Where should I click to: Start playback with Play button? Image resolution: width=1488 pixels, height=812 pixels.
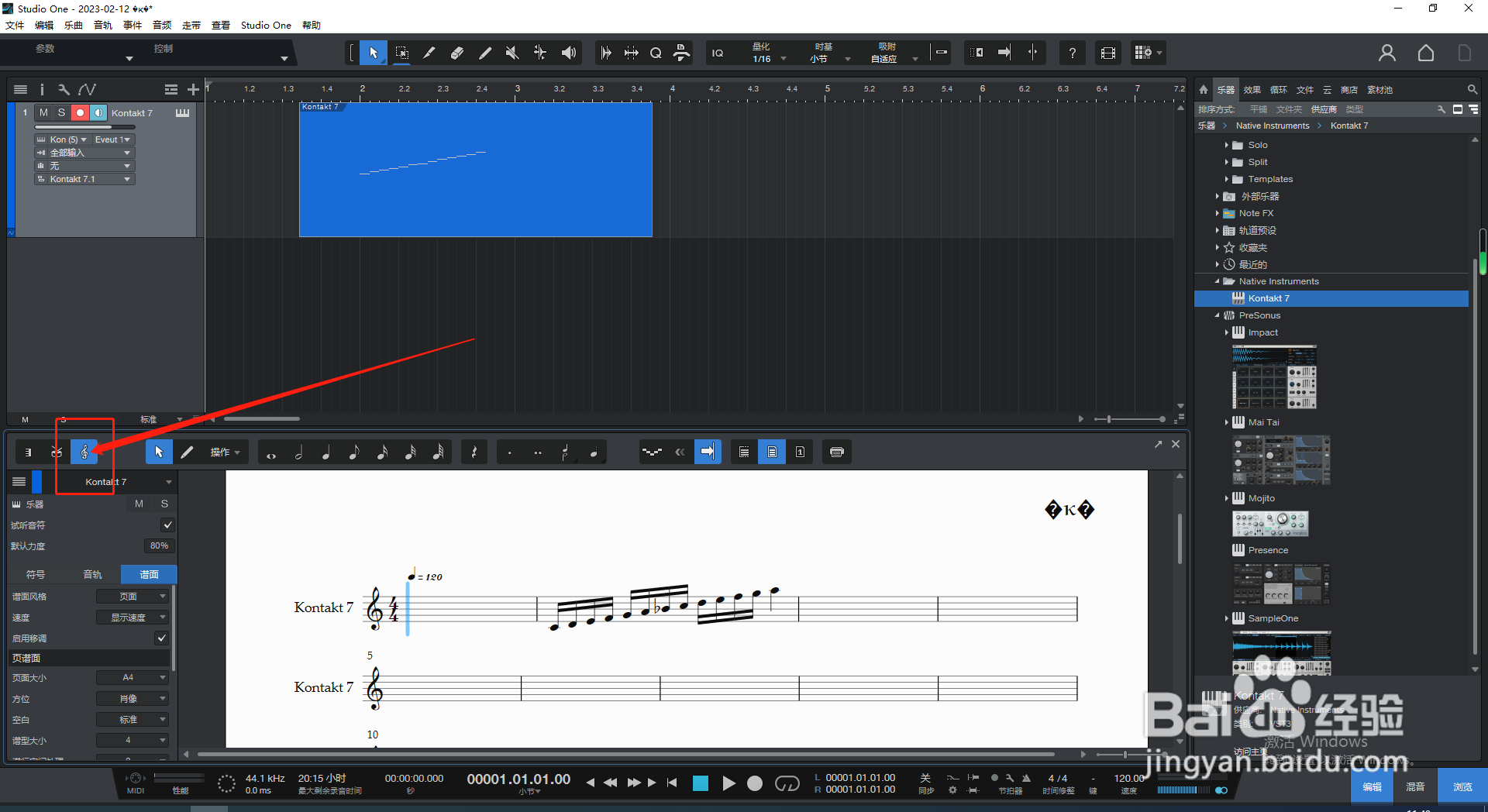pyautogui.click(x=728, y=784)
